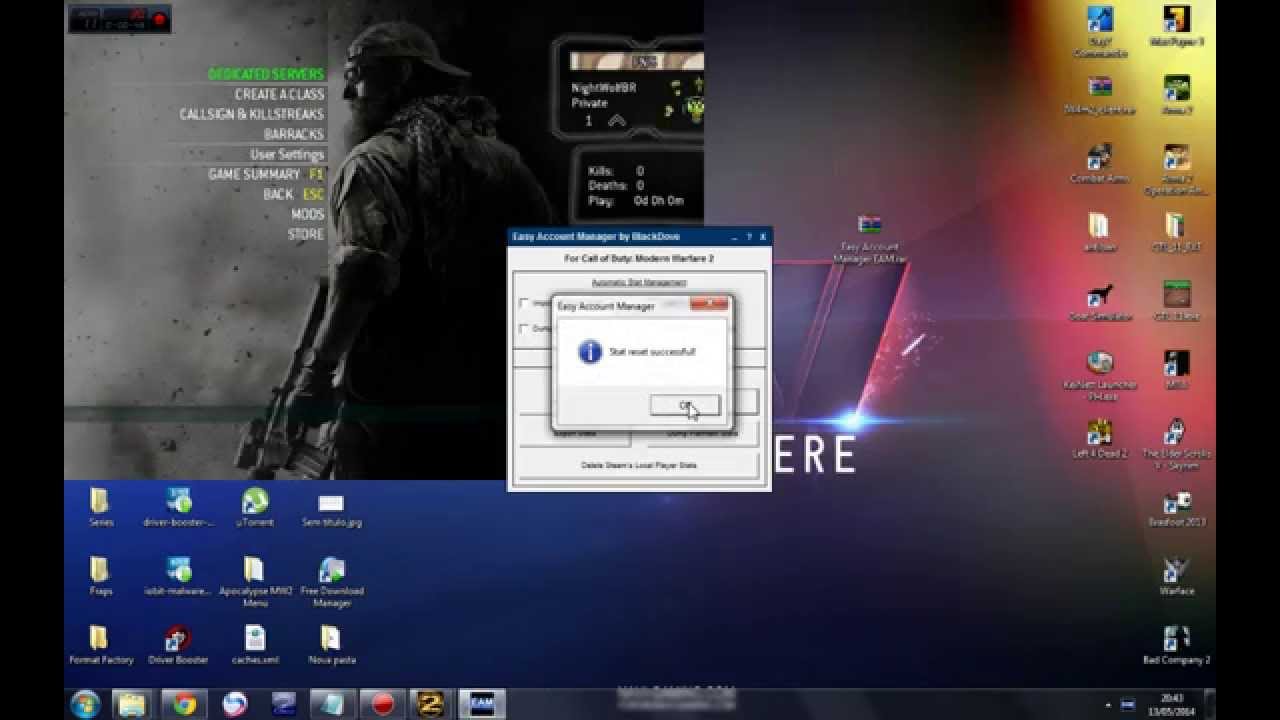Click OK in the Stat reset dialog

point(685,405)
